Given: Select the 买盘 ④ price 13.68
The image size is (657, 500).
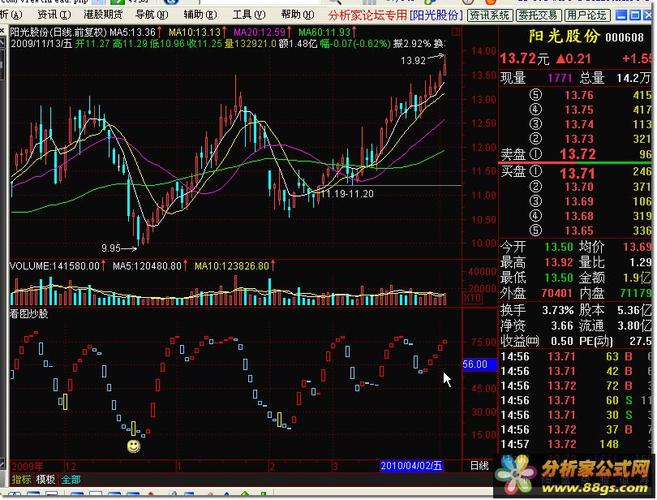Looking at the screenshot, I should pos(579,216).
